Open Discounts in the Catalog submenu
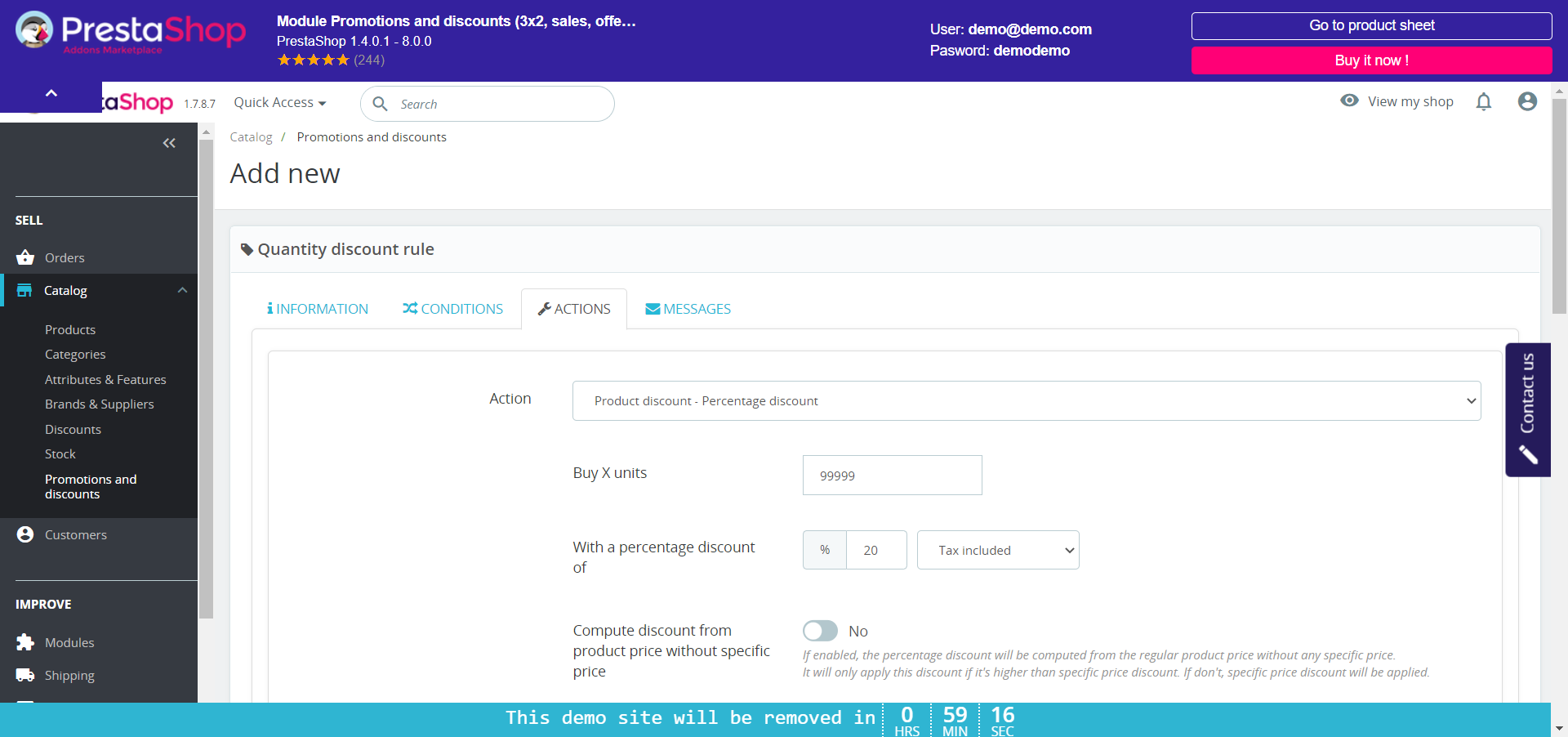Screen dimensions: 1568x737 point(73,429)
